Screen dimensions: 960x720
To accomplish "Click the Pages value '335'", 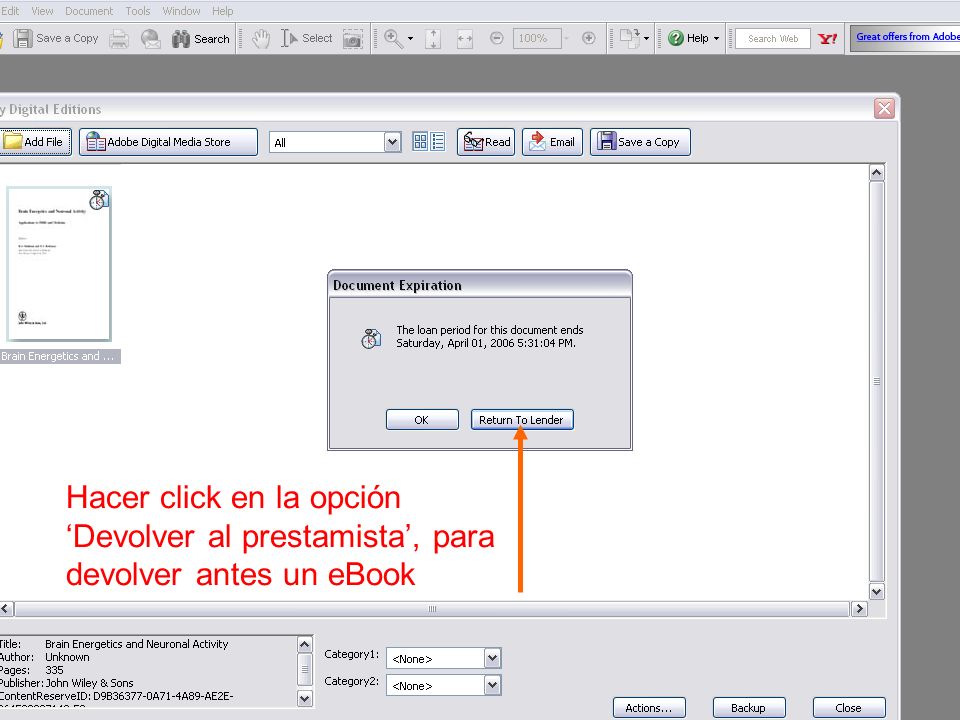I will tap(54, 670).
